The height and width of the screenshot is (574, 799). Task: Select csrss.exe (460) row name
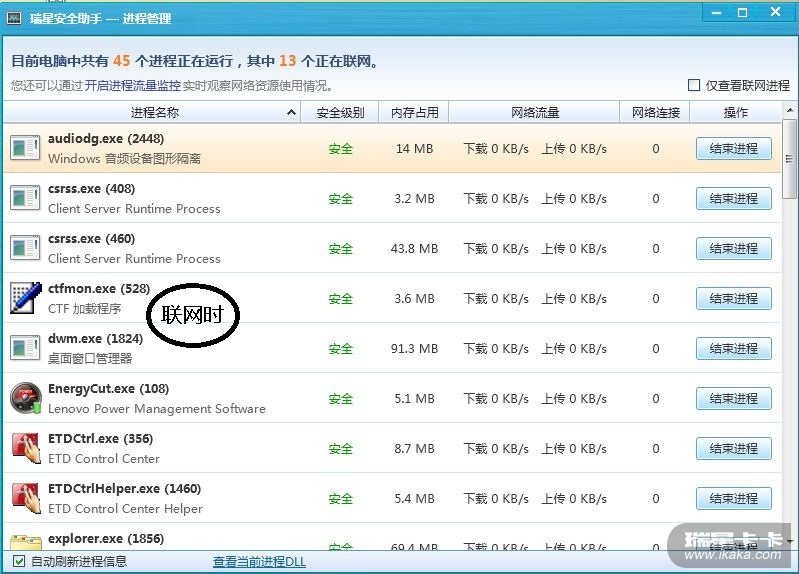point(92,239)
